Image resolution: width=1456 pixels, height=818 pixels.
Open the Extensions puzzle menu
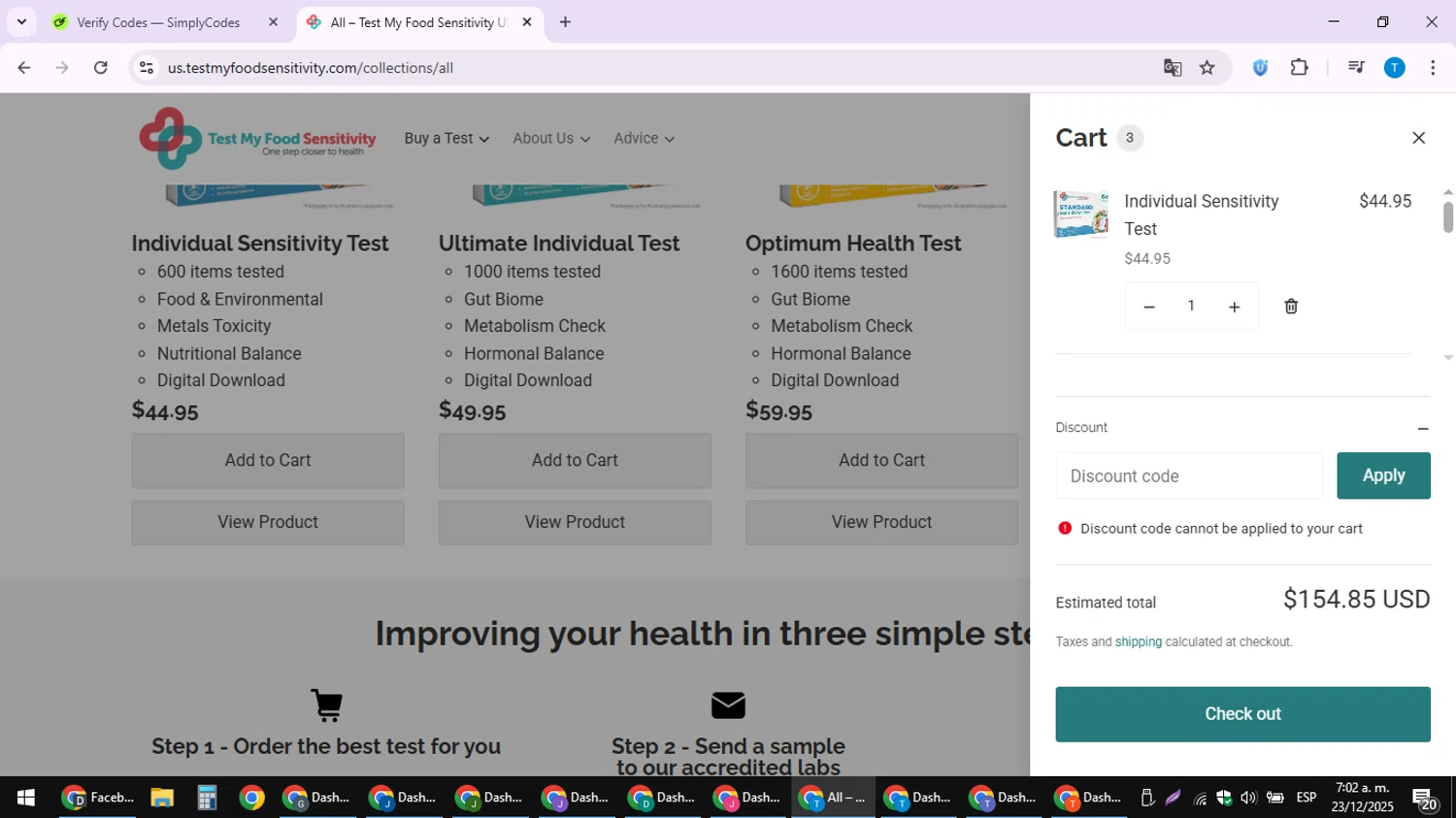click(1300, 68)
